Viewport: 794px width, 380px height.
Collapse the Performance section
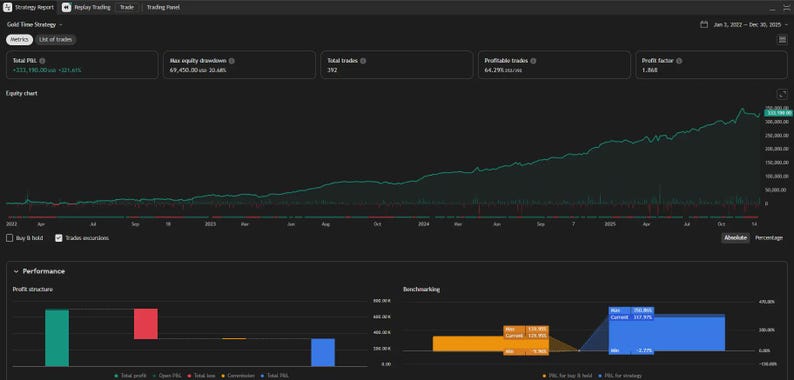pos(16,272)
